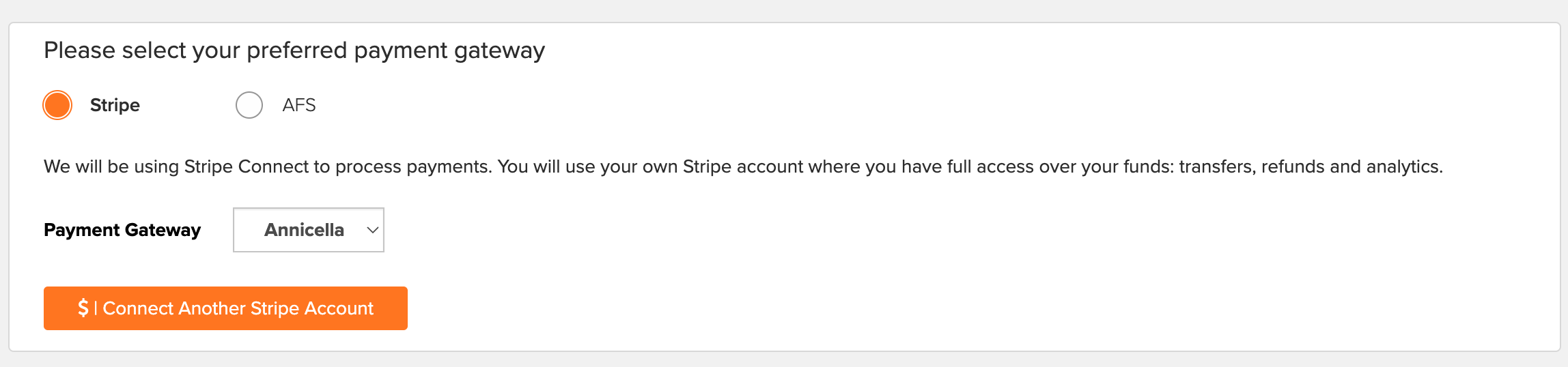Image resolution: width=1568 pixels, height=367 pixels.
Task: Click Connect Another Stripe Account button
Action: click(x=225, y=308)
